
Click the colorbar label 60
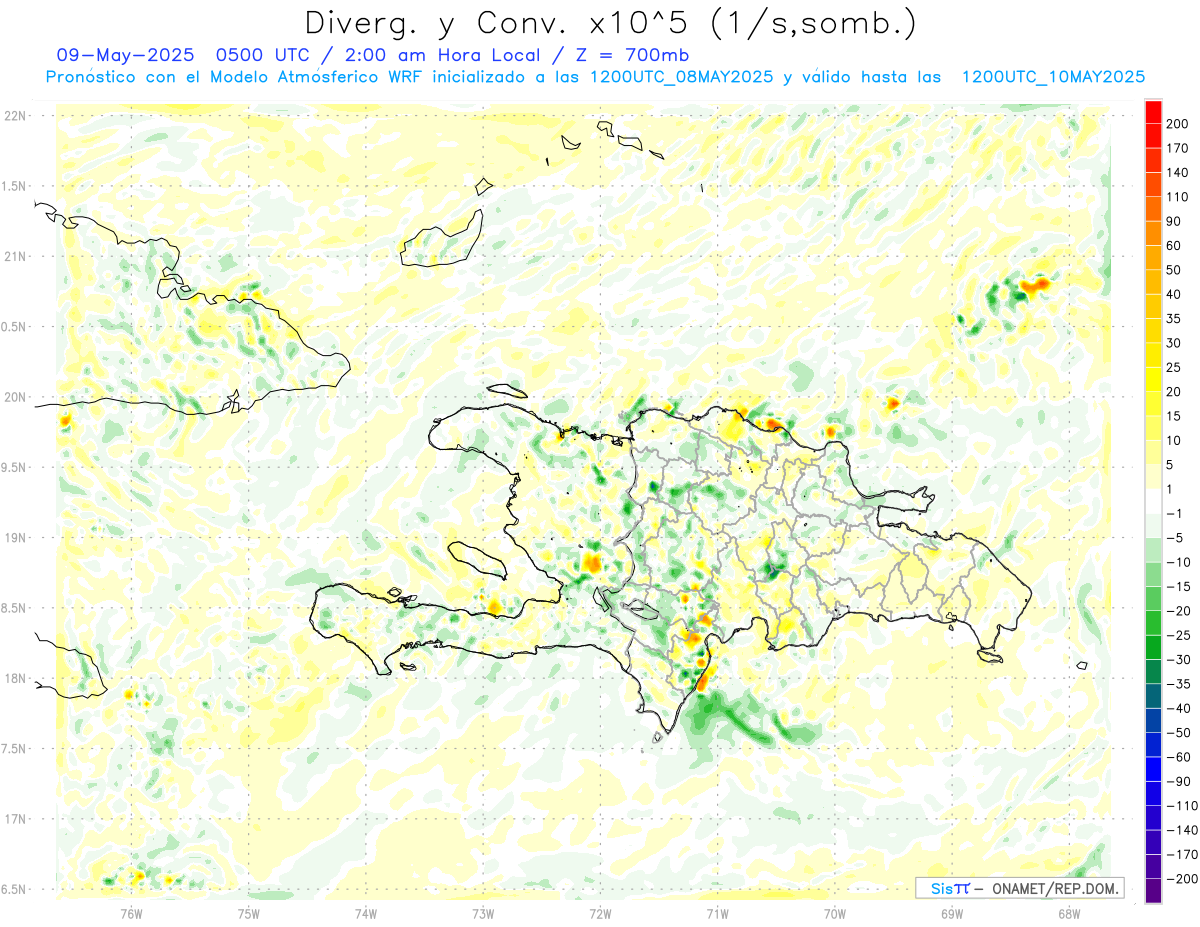click(x=1175, y=246)
